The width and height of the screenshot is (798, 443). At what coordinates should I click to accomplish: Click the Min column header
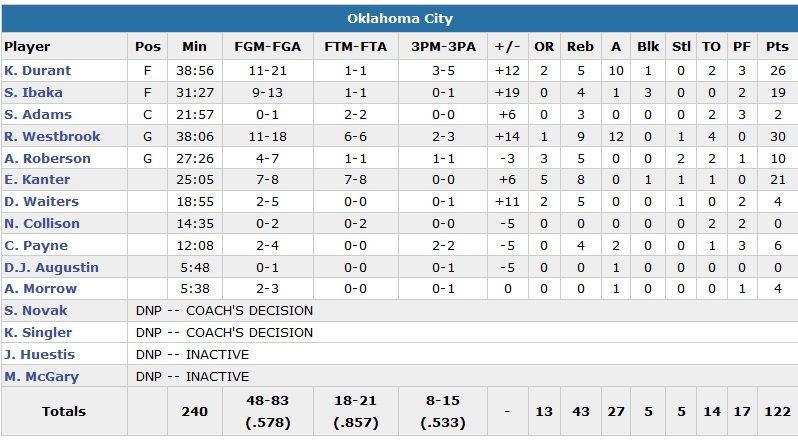[194, 46]
